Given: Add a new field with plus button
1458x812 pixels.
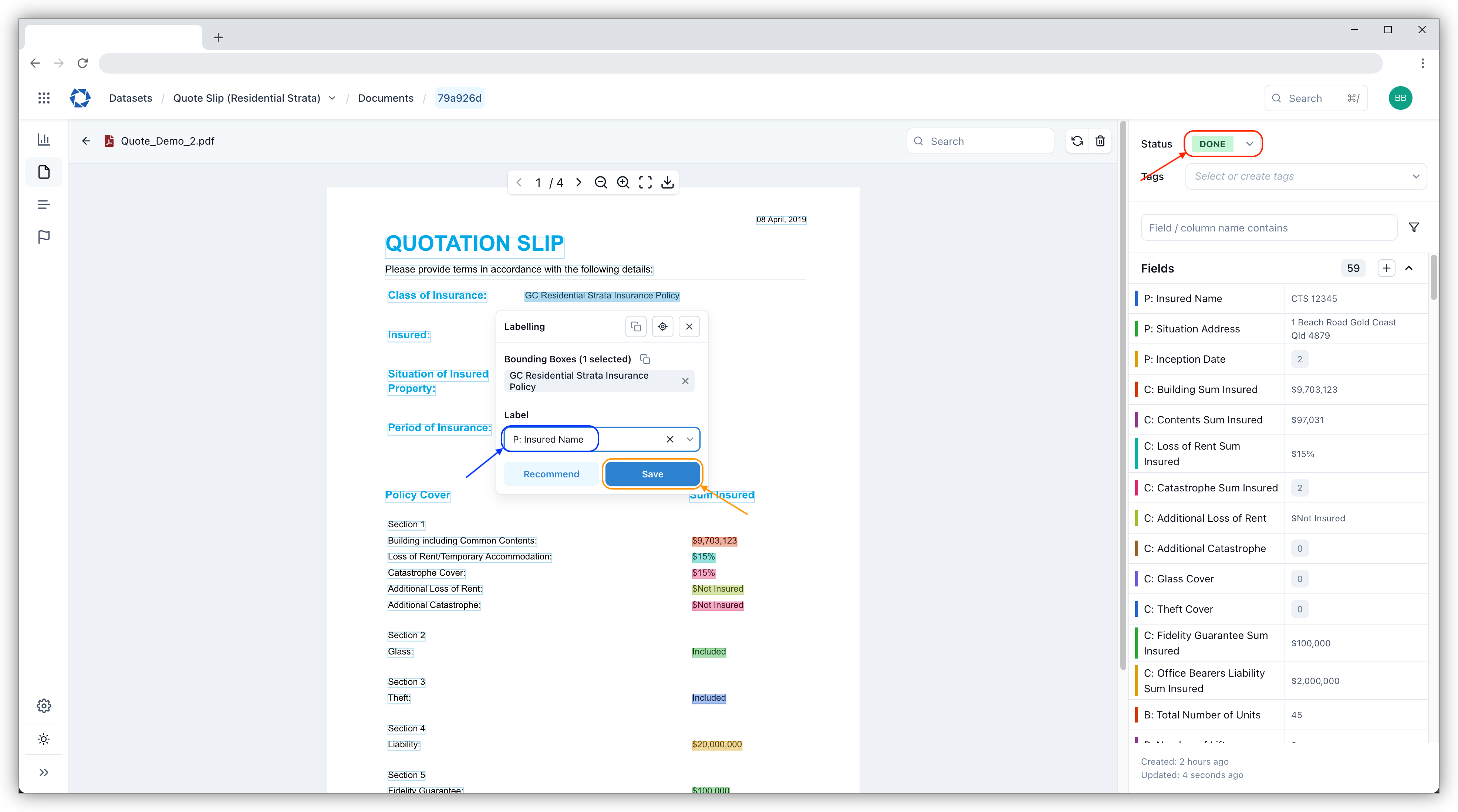Looking at the screenshot, I should click(1386, 268).
